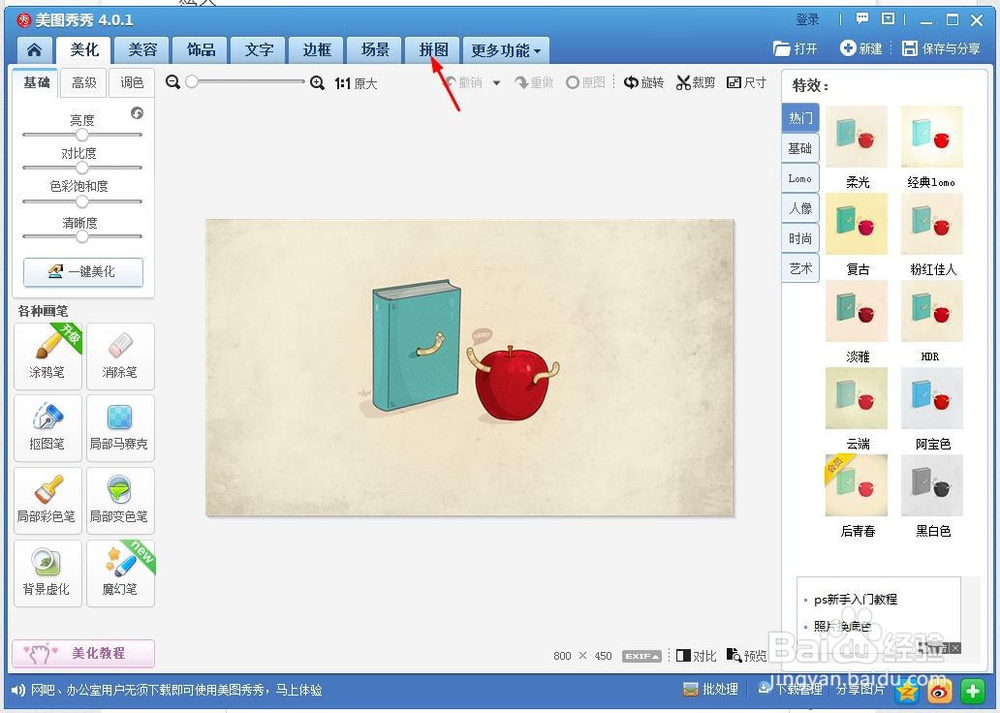This screenshot has width=1000, height=713.
Task: Open the feedback chat bubble icon
Action: click(862, 19)
